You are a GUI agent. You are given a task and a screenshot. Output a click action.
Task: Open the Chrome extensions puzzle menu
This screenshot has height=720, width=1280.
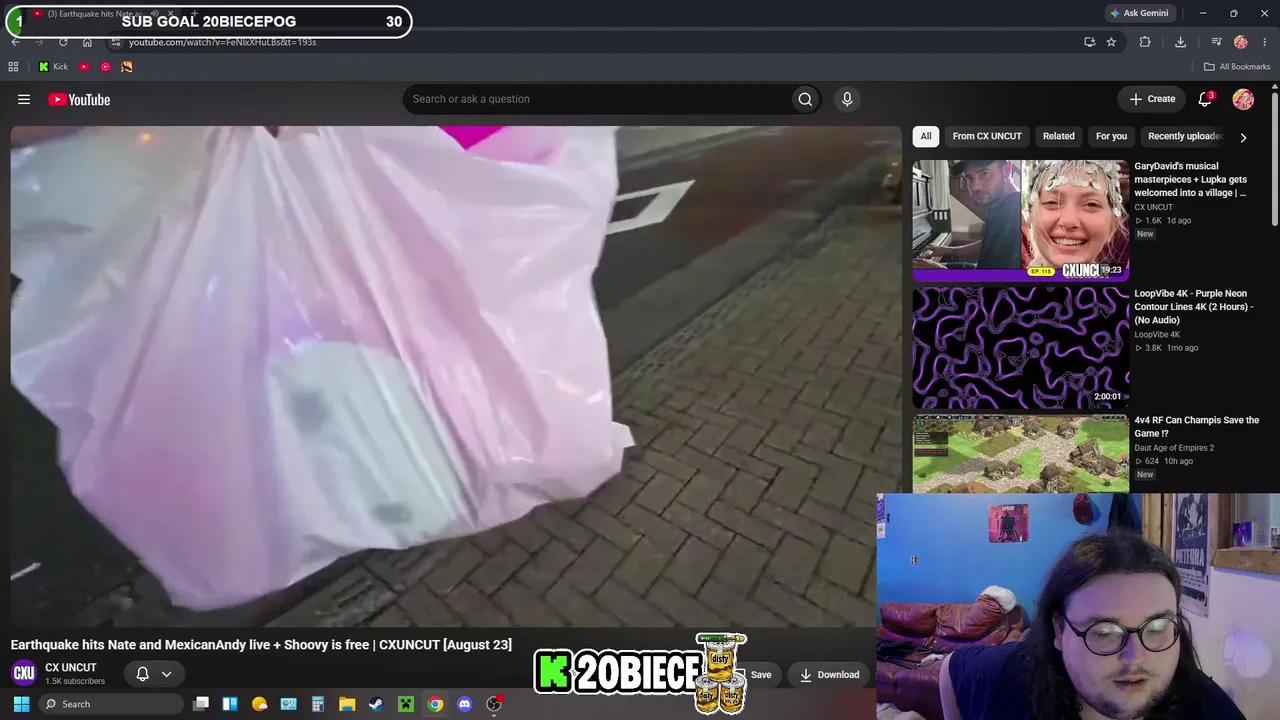point(1145,42)
